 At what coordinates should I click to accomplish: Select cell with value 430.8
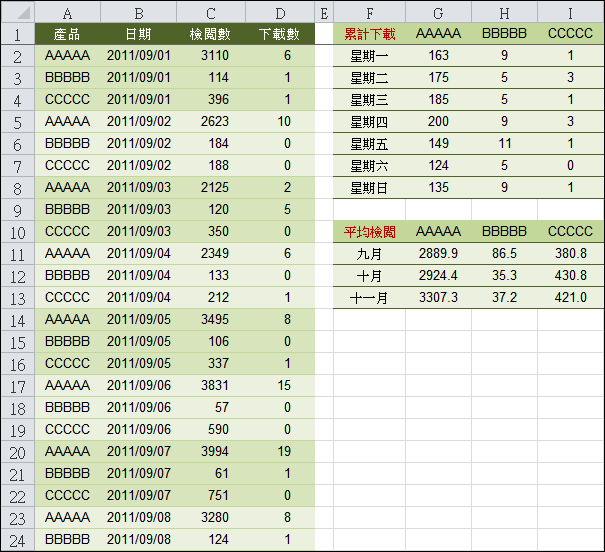(570, 275)
